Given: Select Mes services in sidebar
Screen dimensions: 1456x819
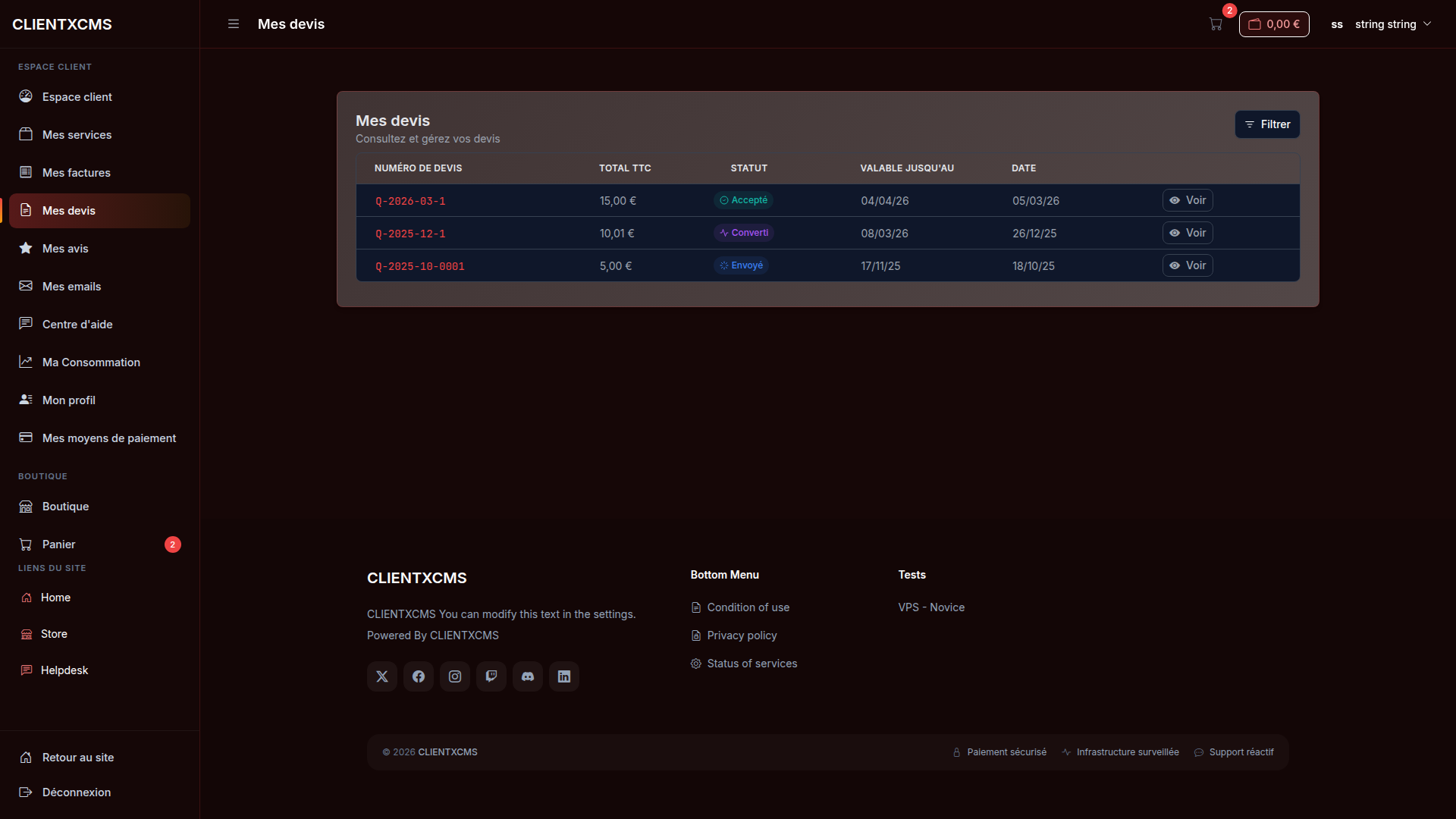Looking at the screenshot, I should (99, 135).
